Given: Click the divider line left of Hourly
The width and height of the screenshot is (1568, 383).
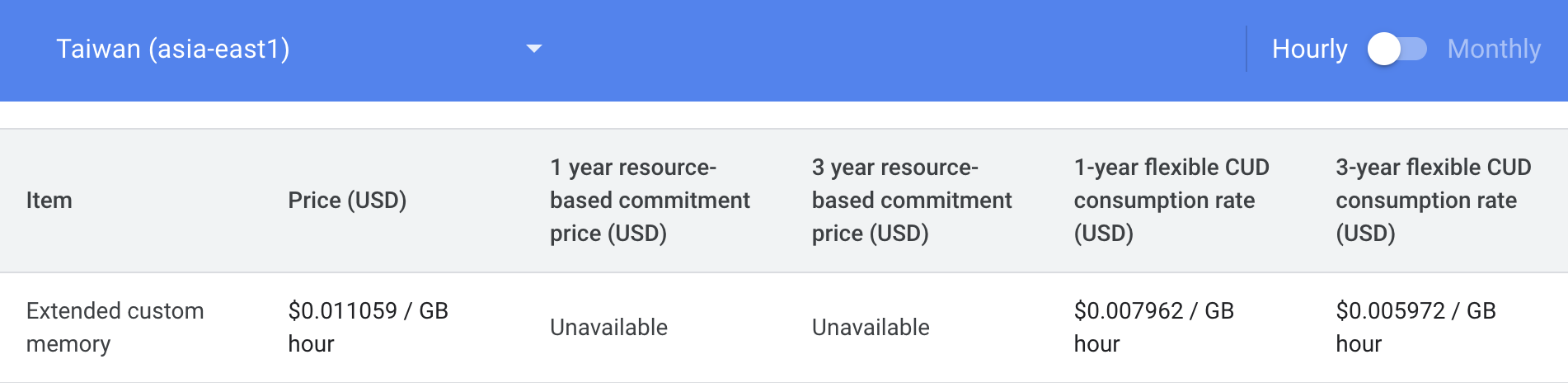Looking at the screenshot, I should click(x=1246, y=49).
